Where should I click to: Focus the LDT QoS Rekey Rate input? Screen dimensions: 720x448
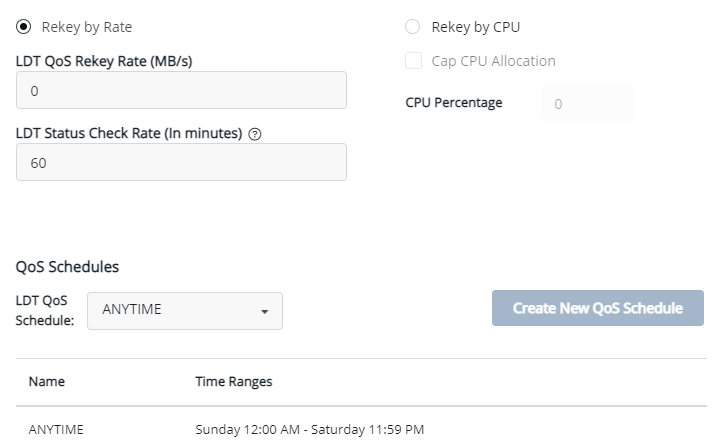(x=181, y=90)
